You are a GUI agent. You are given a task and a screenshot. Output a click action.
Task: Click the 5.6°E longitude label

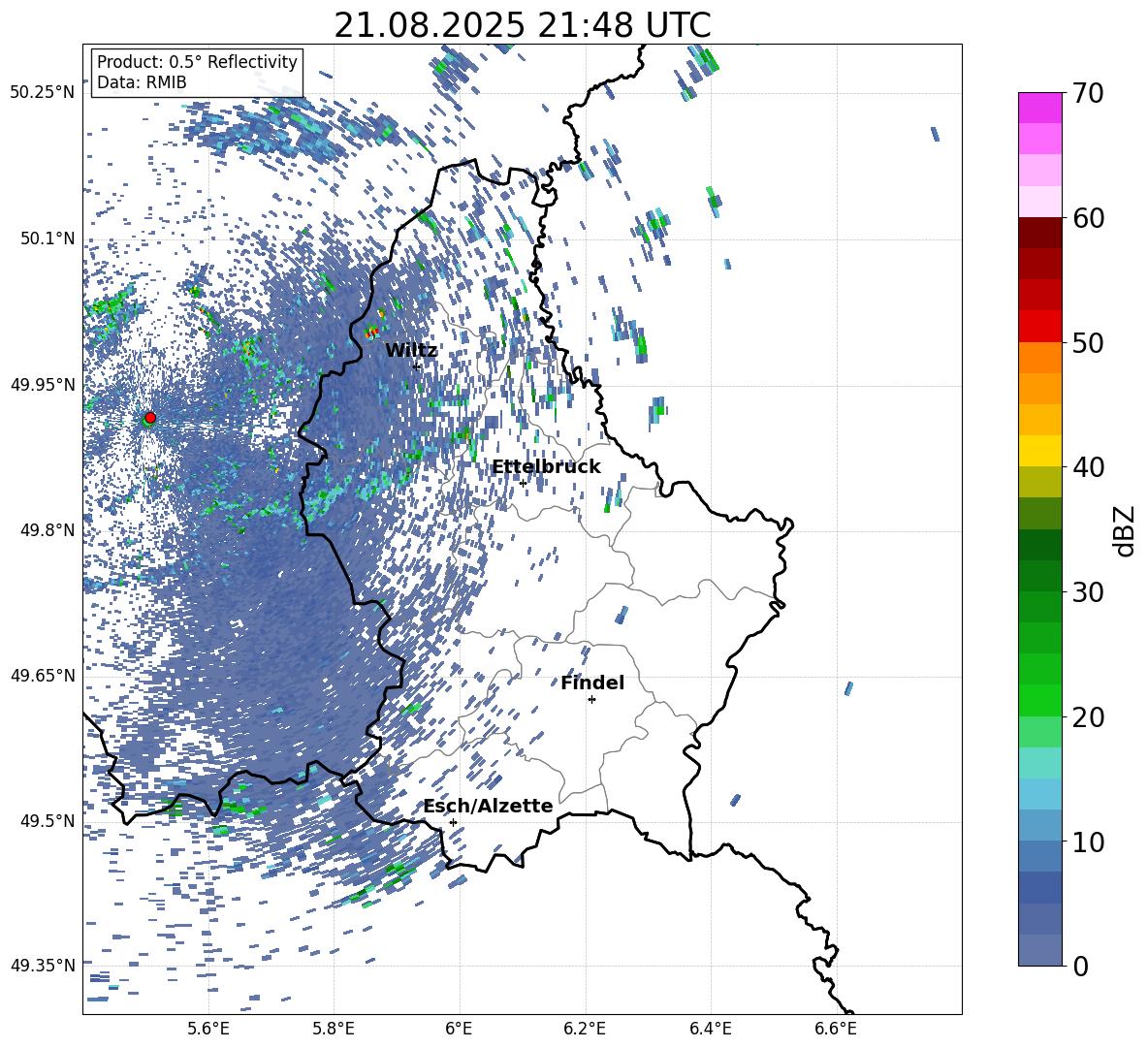(x=208, y=1029)
